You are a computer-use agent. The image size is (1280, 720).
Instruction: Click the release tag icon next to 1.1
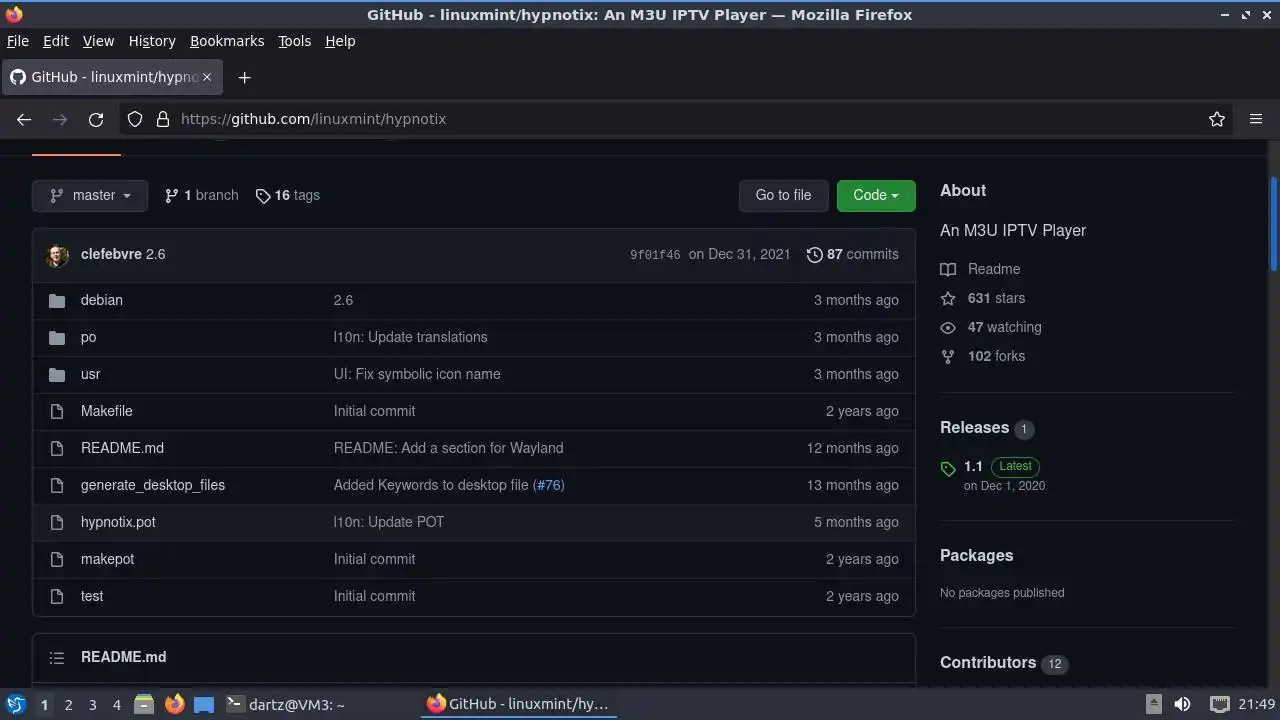point(948,468)
